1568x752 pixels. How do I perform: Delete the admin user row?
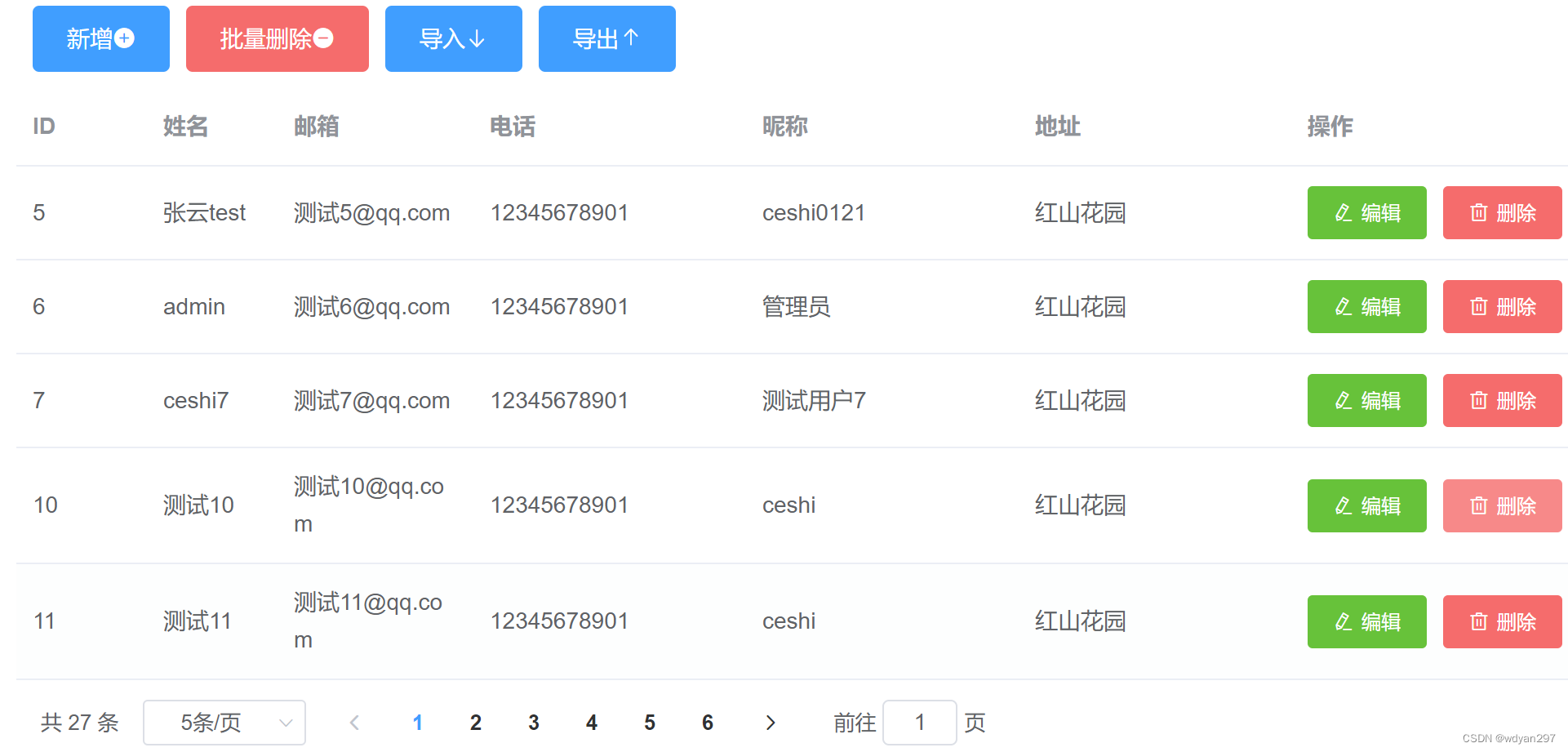click(1503, 306)
